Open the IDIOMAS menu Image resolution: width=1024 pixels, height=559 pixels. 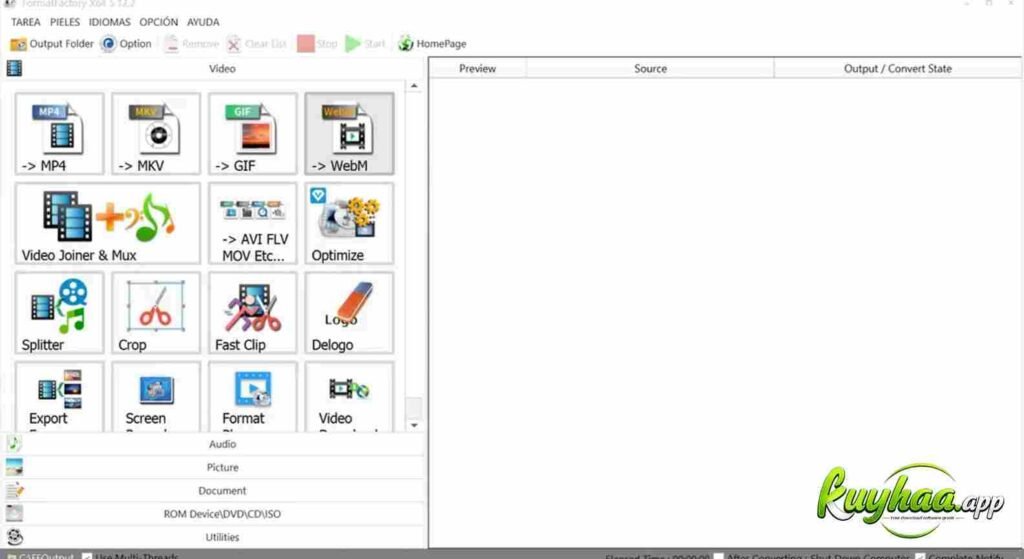(110, 22)
